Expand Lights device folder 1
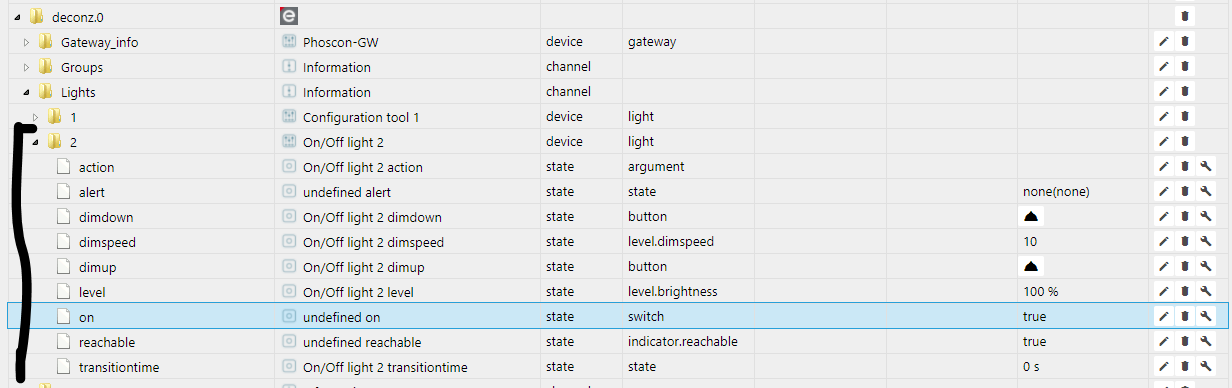The image size is (1232, 388). click(36, 117)
